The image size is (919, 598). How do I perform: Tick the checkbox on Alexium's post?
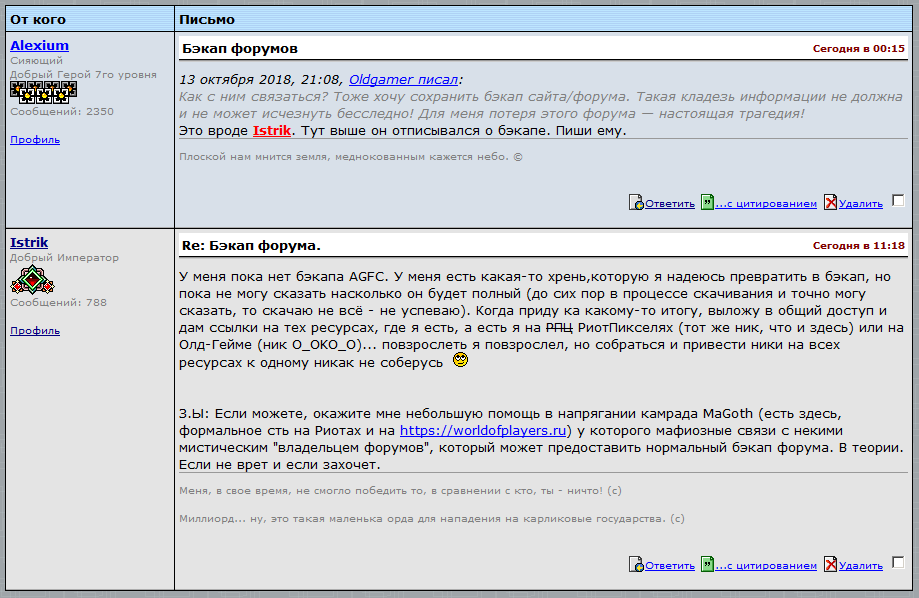pyautogui.click(x=898, y=201)
